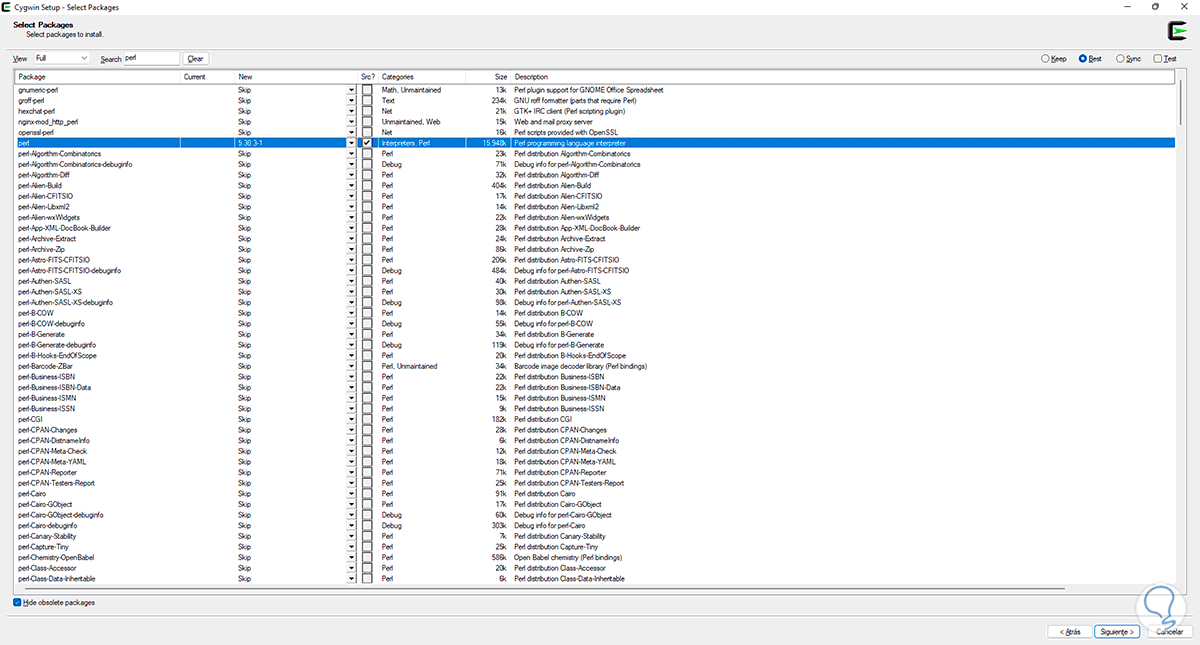Open the View dropdown set to Full

pos(62,59)
